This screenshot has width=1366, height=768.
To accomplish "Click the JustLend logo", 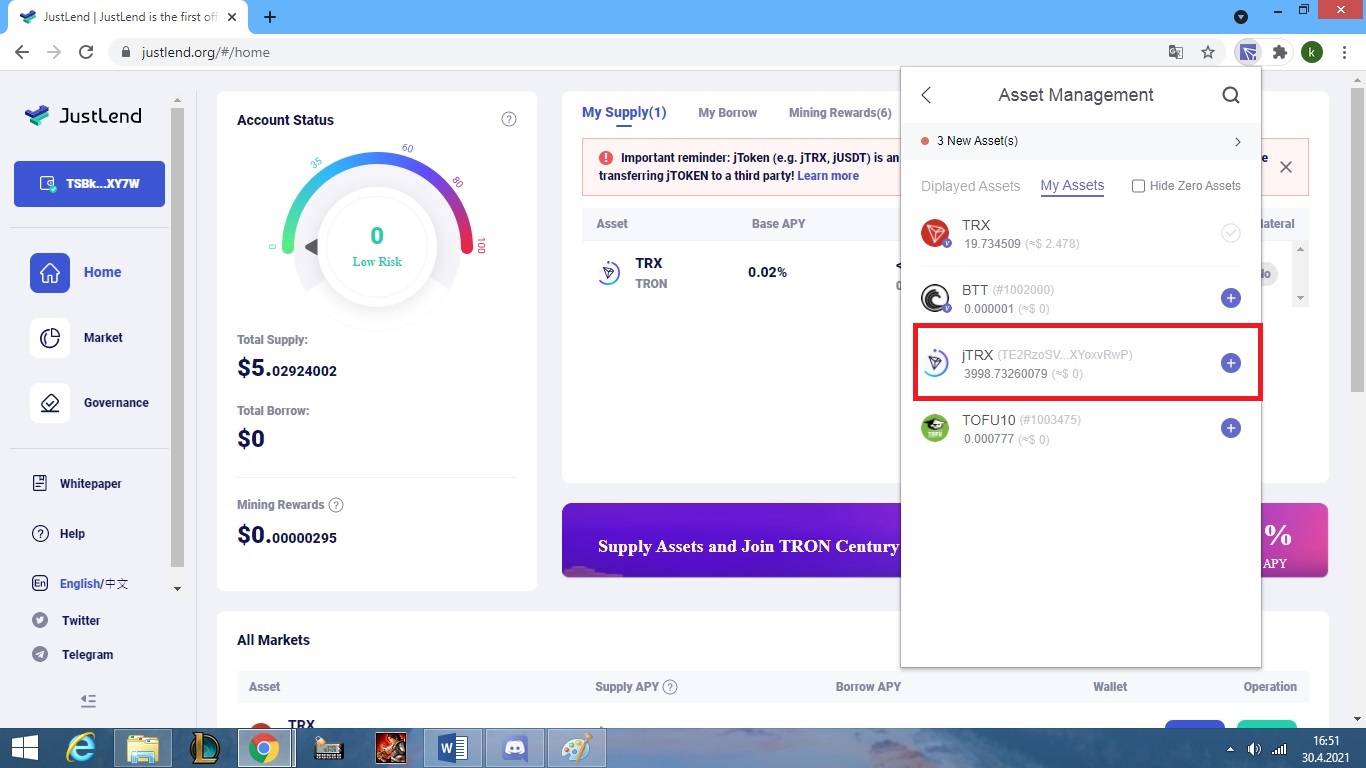I will pyautogui.click(x=83, y=115).
